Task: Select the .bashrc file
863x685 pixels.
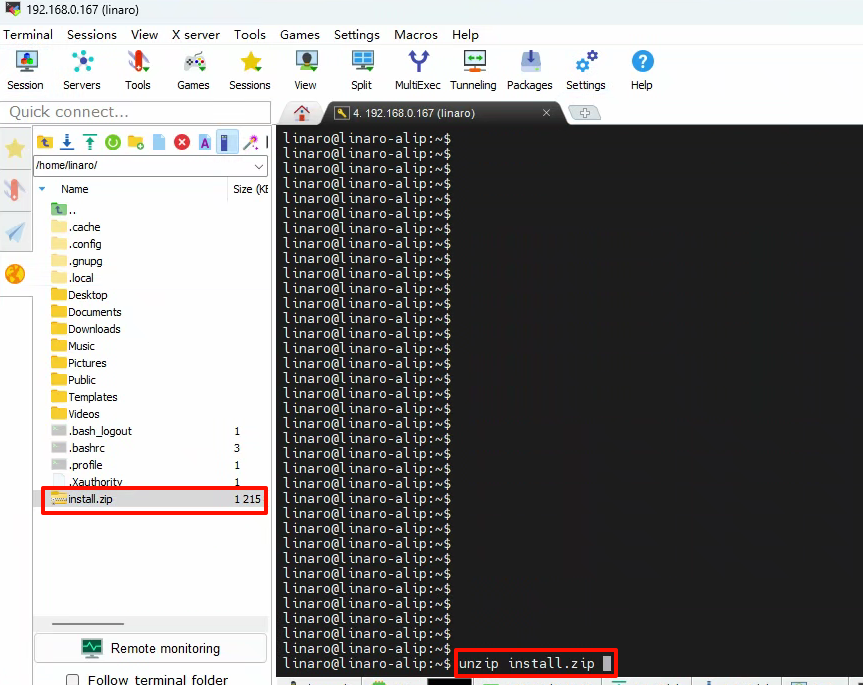Action: (78, 448)
